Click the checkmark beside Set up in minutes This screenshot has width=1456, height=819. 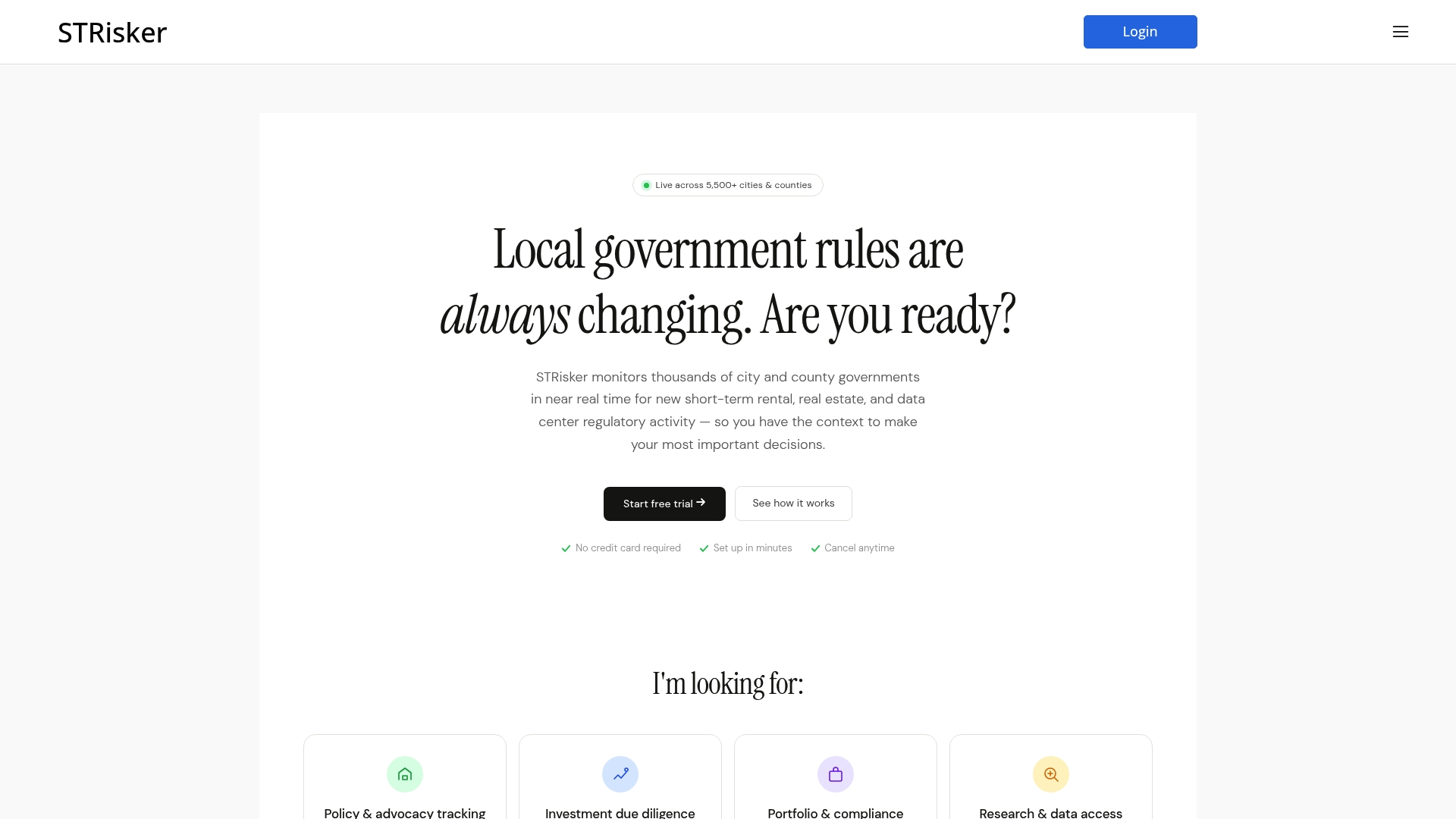pos(704,548)
